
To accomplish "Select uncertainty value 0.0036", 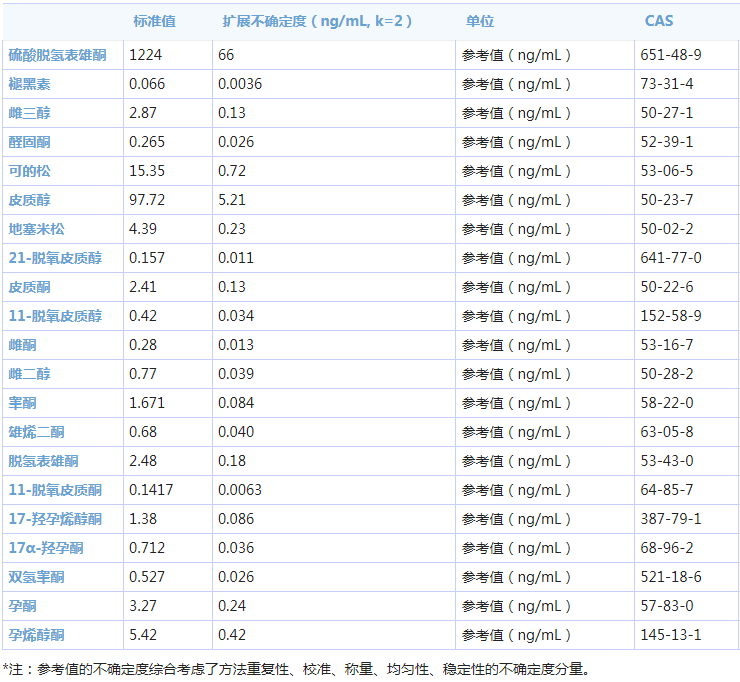I will 240,84.
